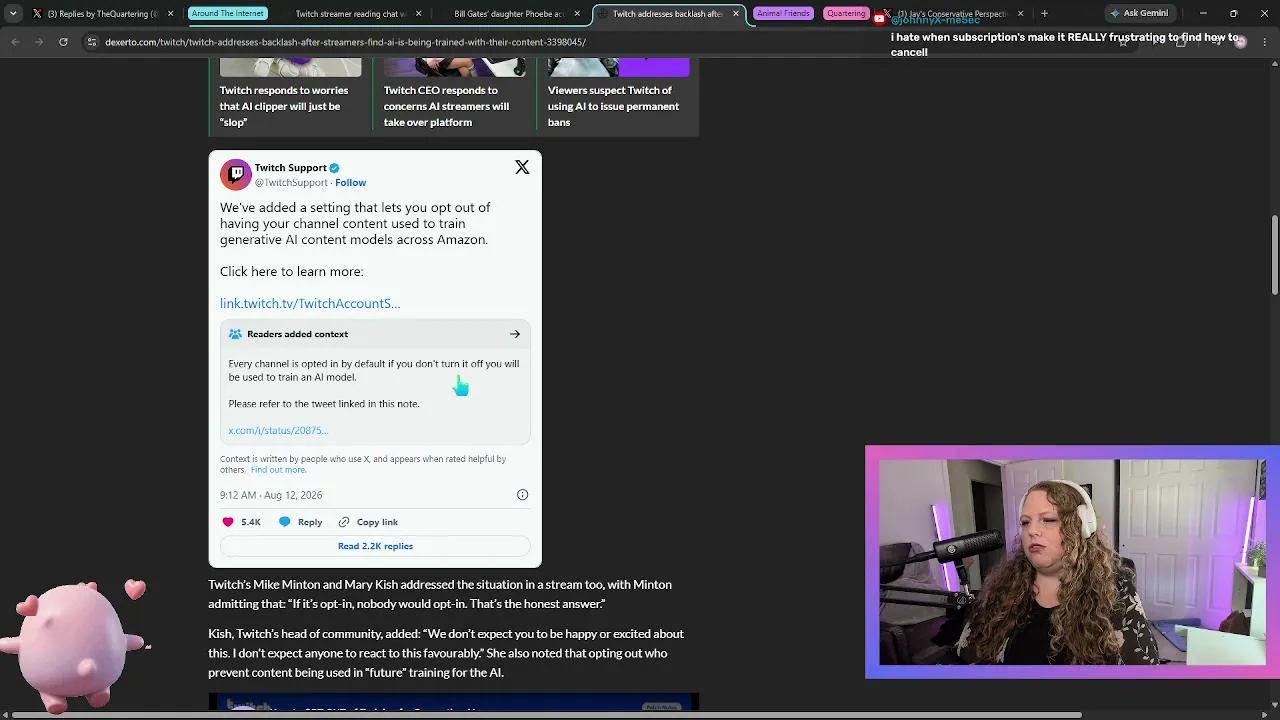Click the Twitch CEO responds article thumbnail
Image resolution: width=1280 pixels, height=720 pixels.
tap(455, 67)
